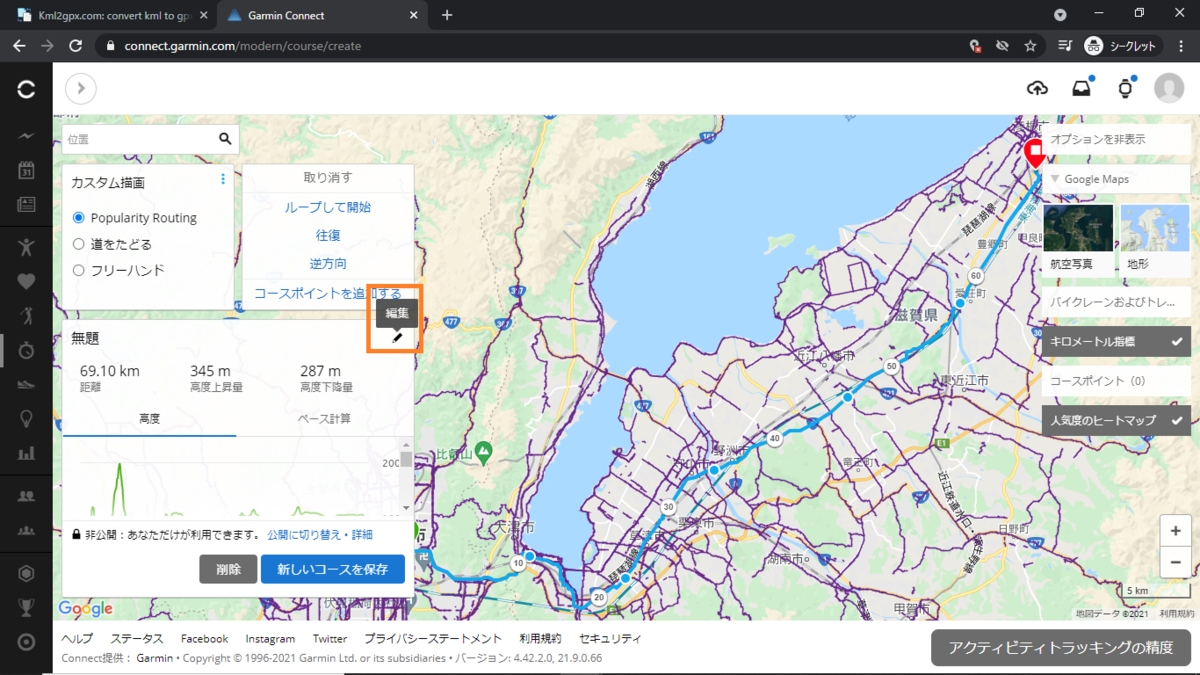Expand the sidebar with the arrow circle button

tap(81, 89)
